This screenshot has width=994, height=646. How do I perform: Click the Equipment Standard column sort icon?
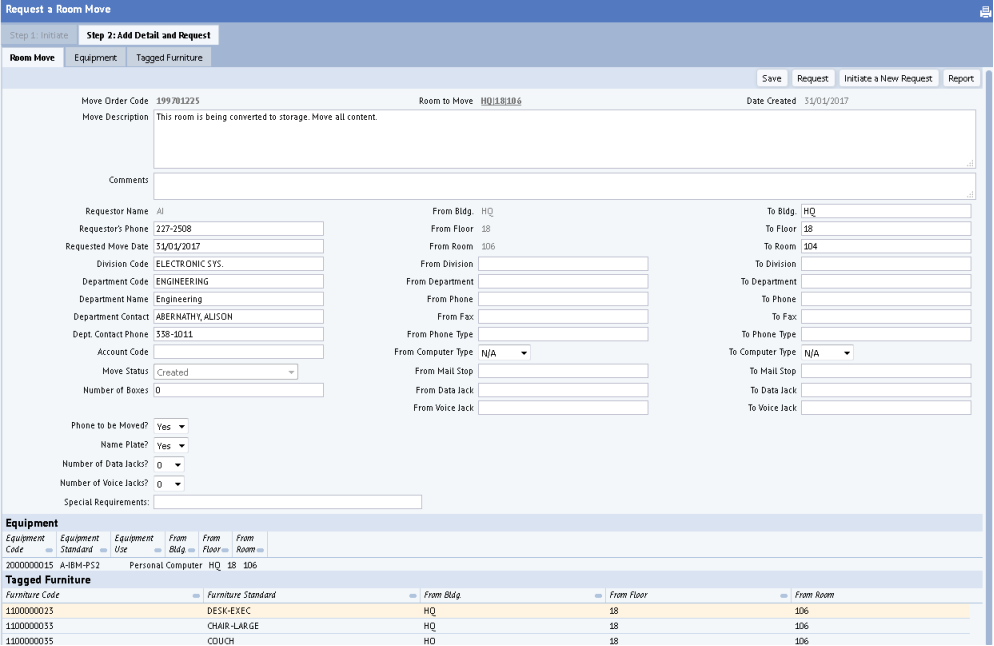point(104,550)
